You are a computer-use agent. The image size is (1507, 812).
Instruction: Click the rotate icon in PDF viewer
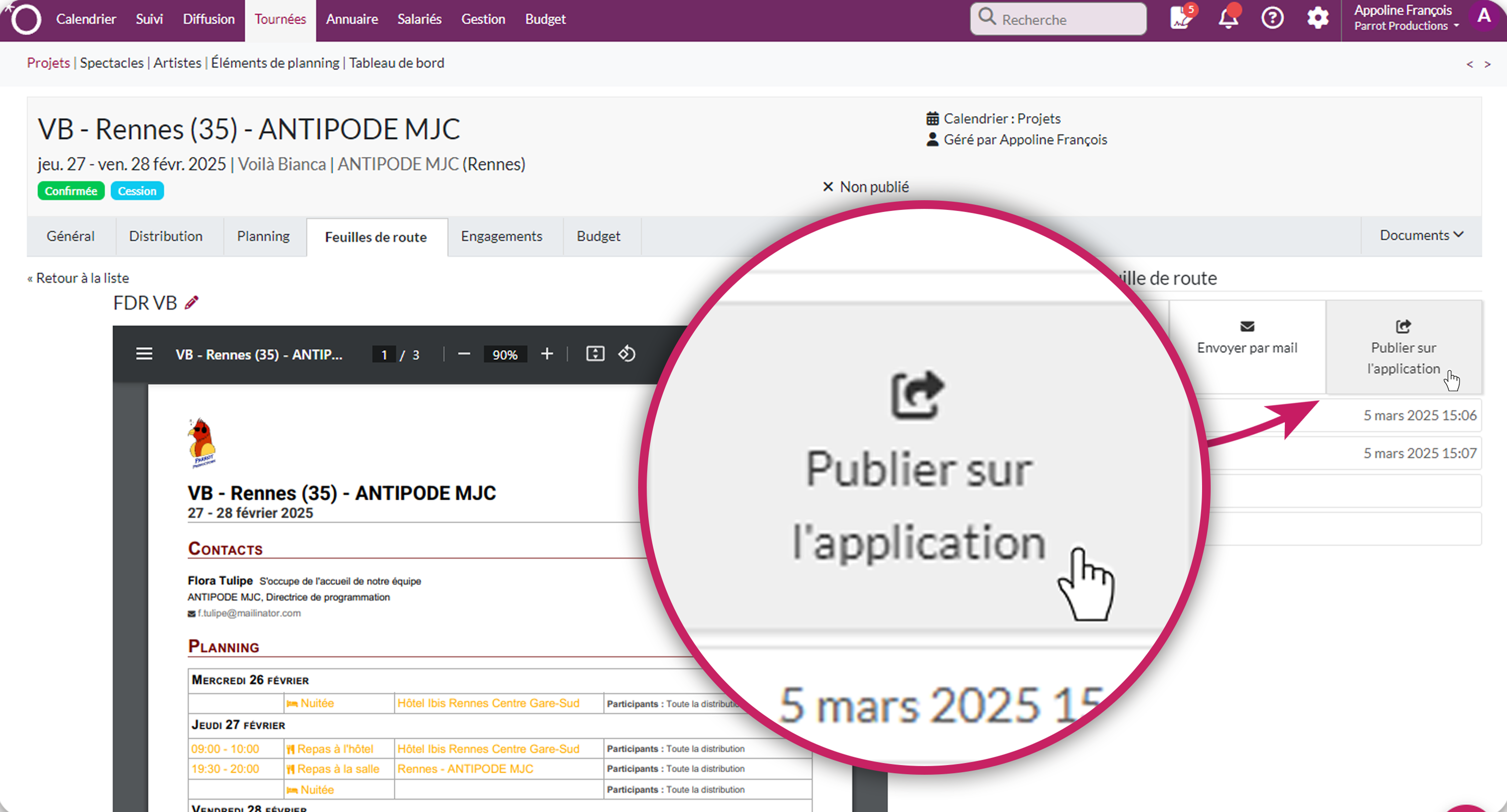pyautogui.click(x=627, y=354)
